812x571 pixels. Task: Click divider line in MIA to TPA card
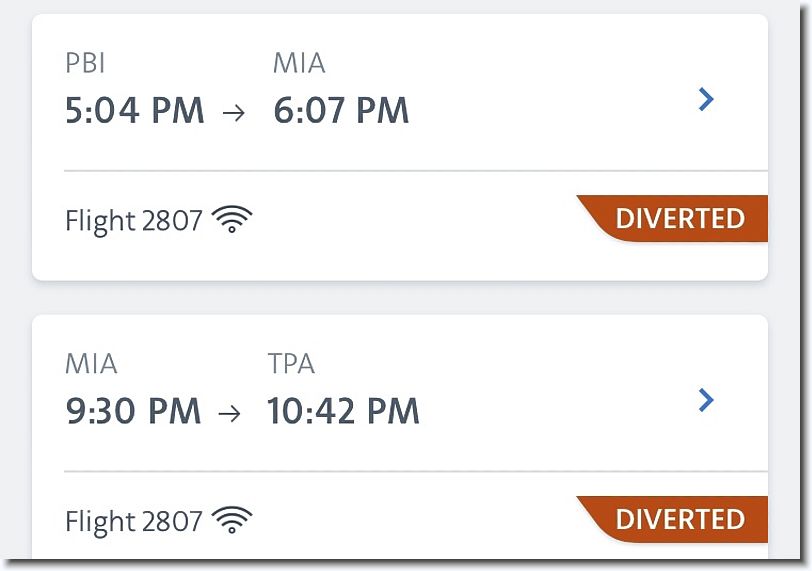pos(416,472)
